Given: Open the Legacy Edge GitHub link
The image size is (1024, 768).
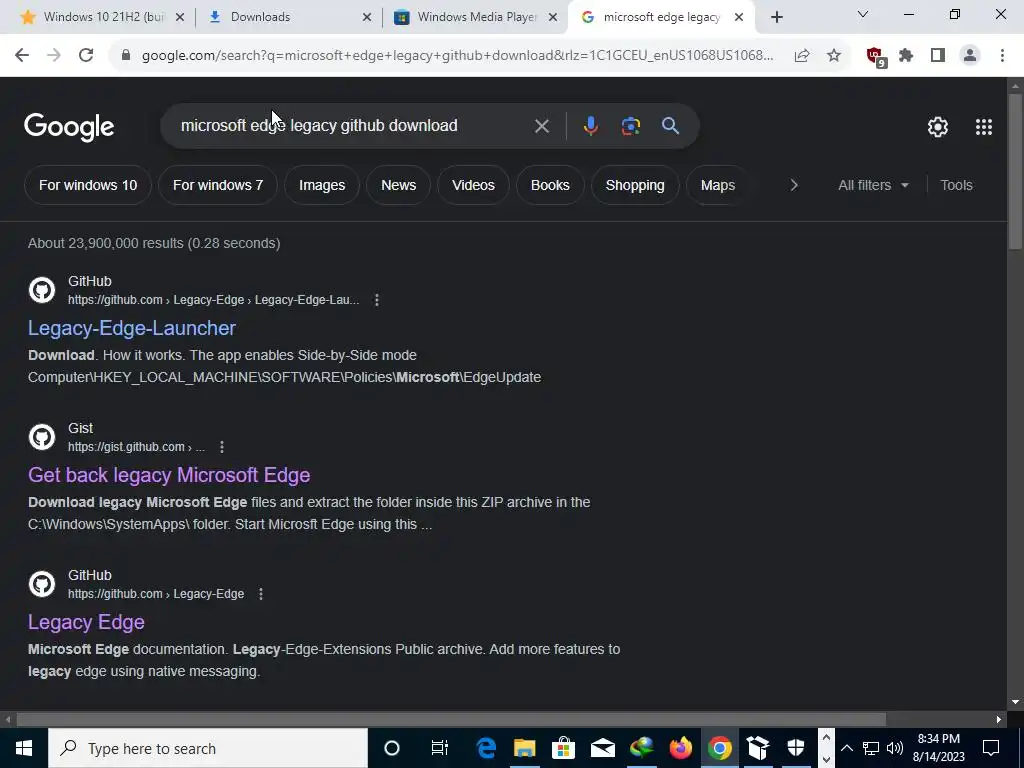Looking at the screenshot, I should (x=86, y=622).
